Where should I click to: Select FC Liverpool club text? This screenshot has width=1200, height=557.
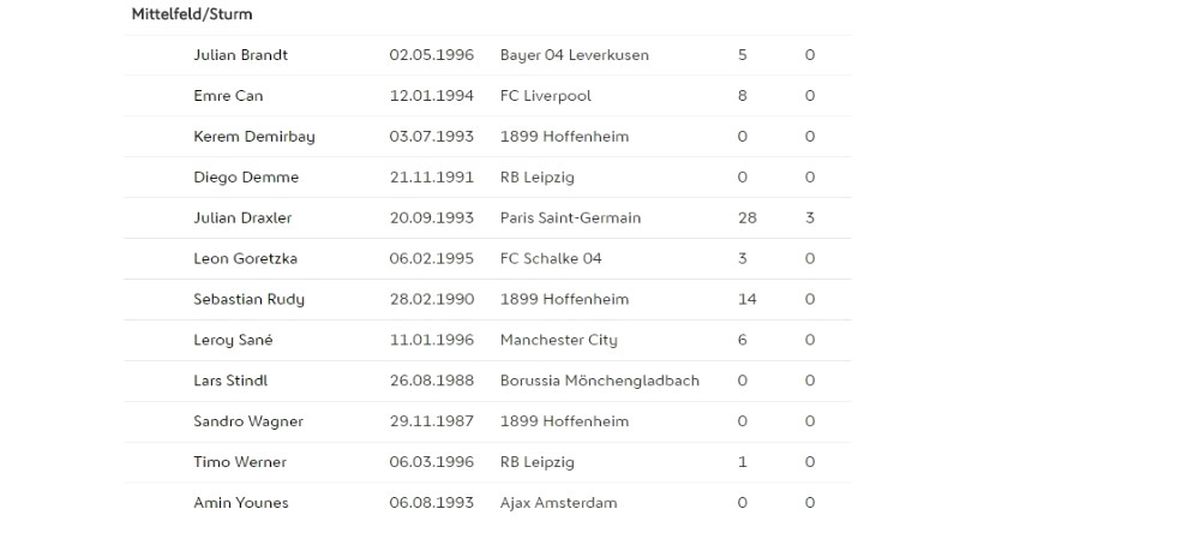(545, 96)
